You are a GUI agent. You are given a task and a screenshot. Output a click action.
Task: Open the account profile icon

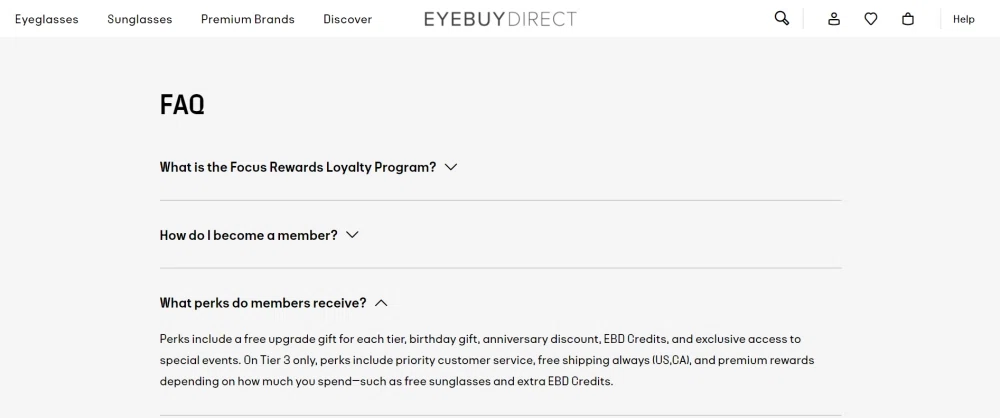[x=834, y=19]
